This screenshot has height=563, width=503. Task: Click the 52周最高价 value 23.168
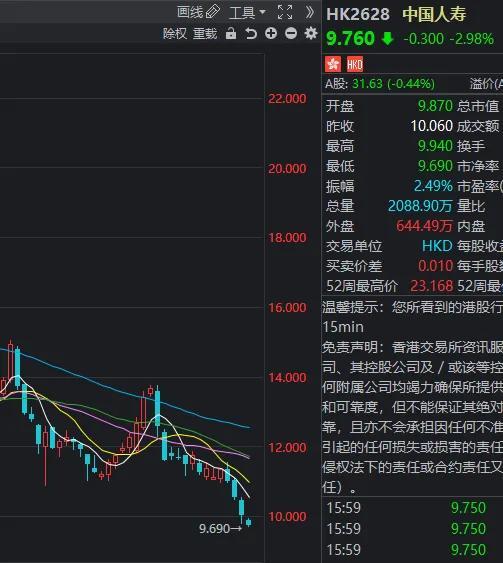pos(432,286)
